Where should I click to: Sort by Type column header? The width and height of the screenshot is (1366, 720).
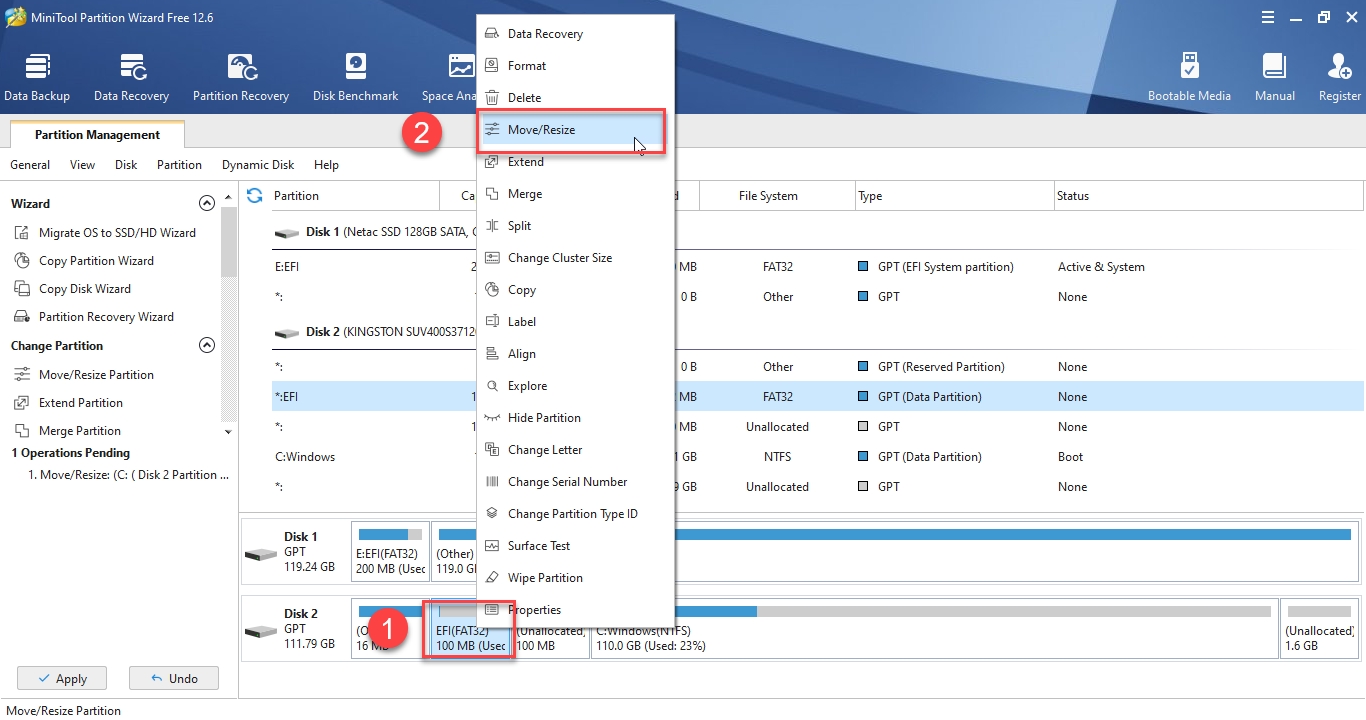click(x=955, y=196)
